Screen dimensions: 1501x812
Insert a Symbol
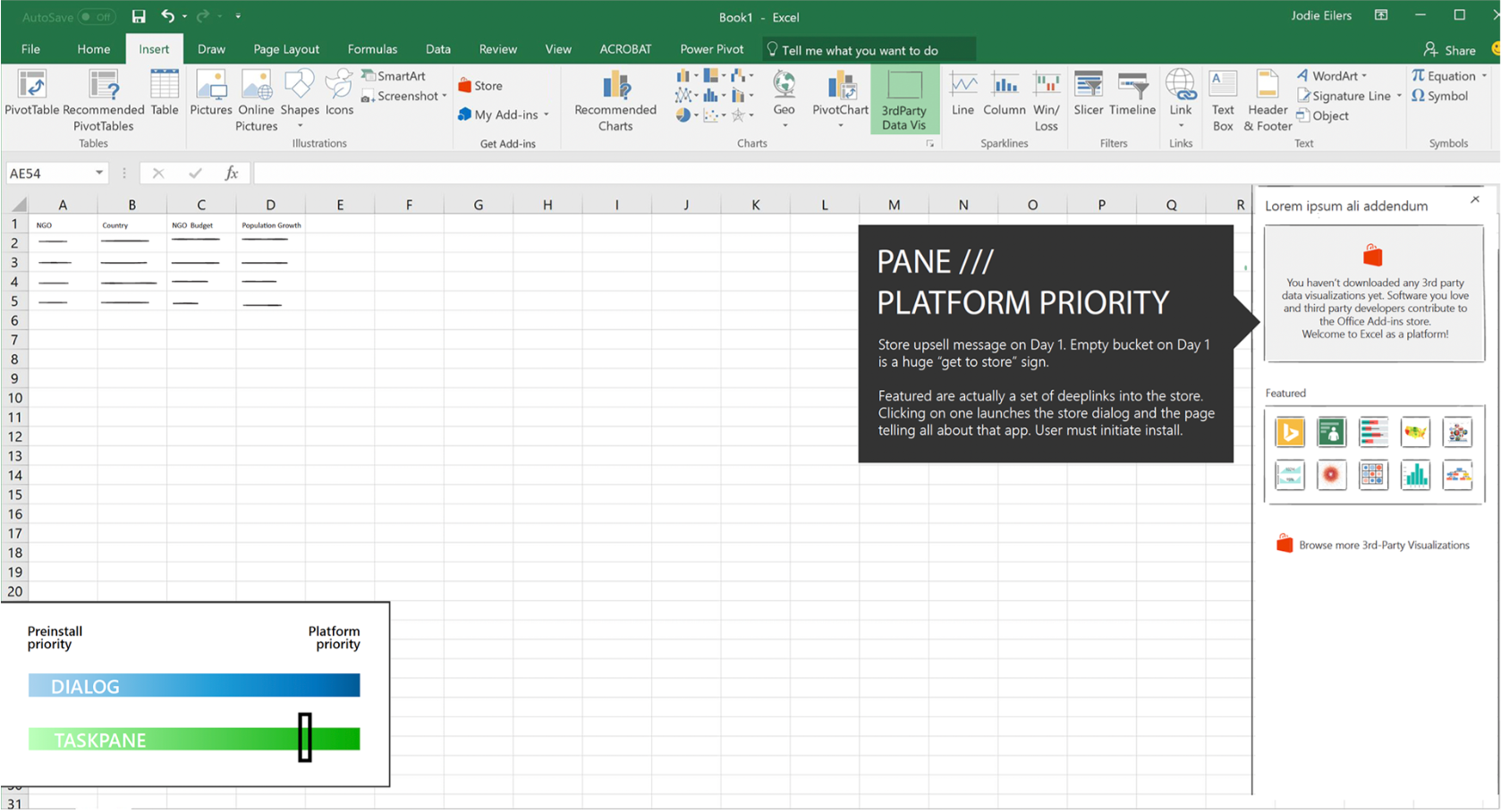point(1440,96)
